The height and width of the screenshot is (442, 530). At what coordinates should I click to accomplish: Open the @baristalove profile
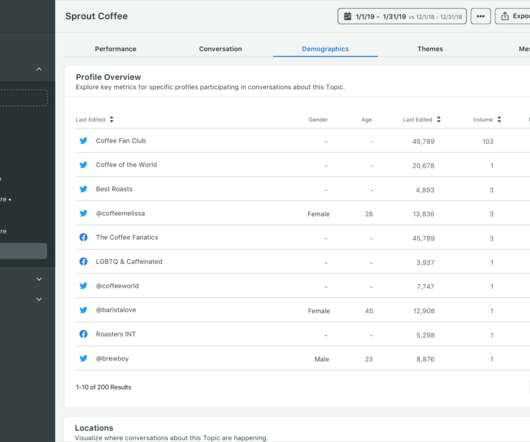pos(116,310)
